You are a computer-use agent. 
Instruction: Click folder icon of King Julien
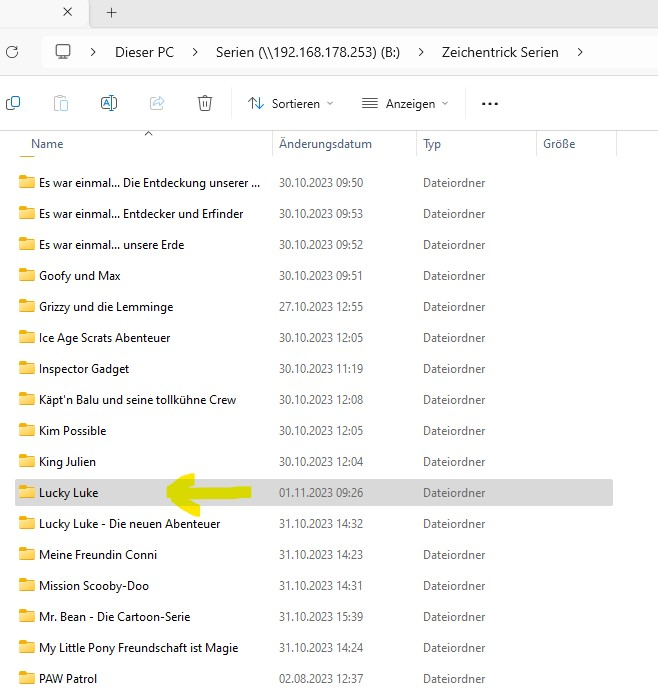pyautogui.click(x=26, y=461)
